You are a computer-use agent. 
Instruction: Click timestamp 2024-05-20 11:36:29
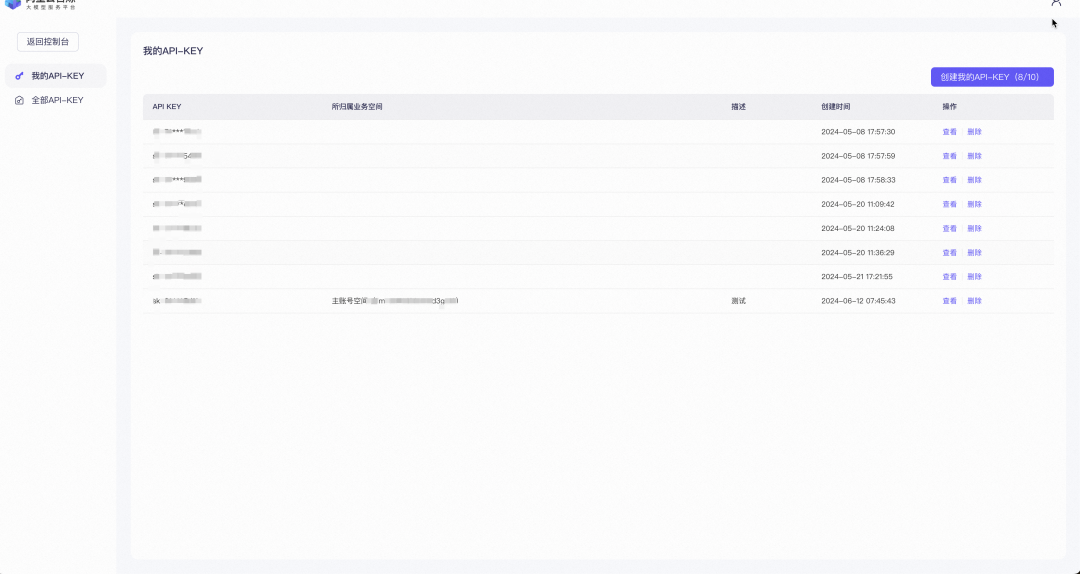(x=858, y=252)
